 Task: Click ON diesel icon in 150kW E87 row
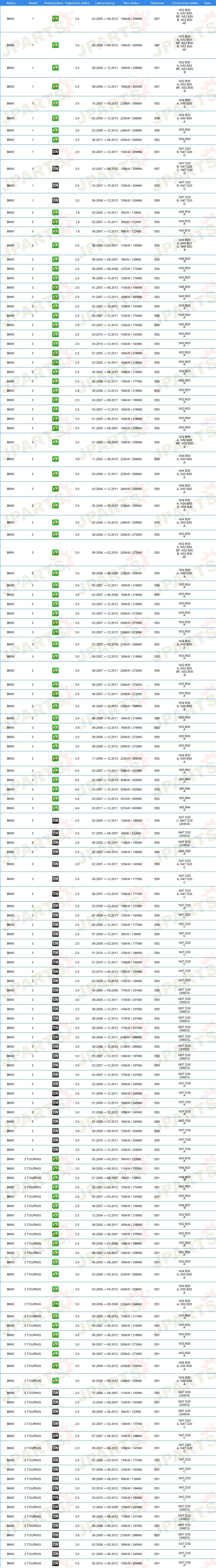tap(56, 169)
